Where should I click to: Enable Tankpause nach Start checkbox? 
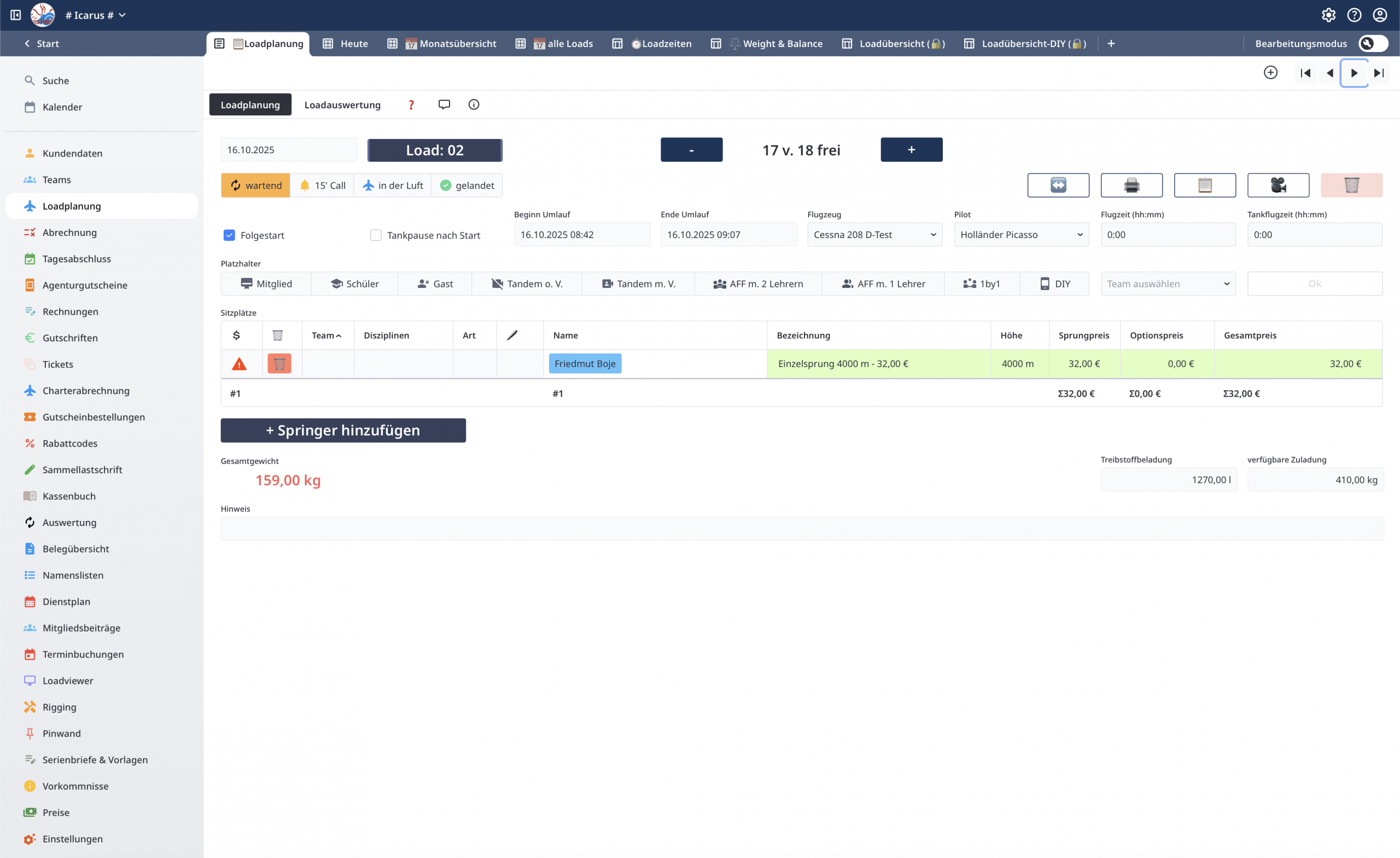[x=376, y=235]
